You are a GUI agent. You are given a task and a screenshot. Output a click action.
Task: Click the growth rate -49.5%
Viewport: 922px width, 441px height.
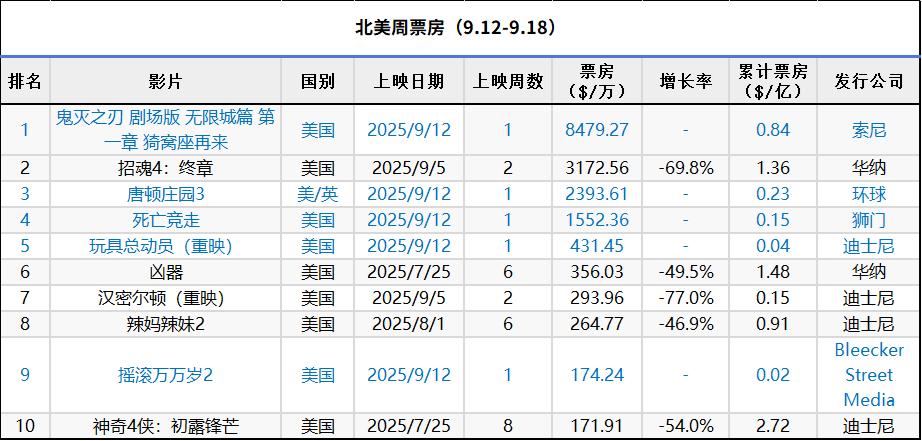click(x=686, y=272)
